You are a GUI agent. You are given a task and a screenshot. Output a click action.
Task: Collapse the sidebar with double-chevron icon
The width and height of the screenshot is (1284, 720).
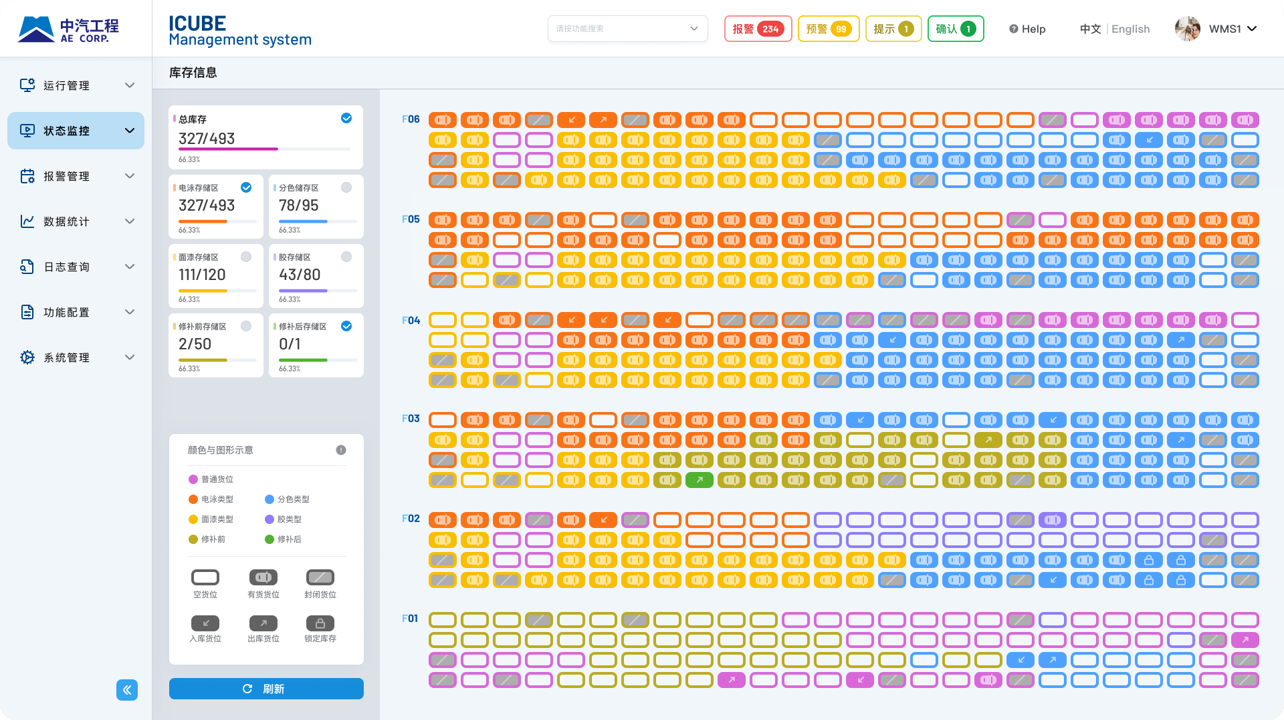pyautogui.click(x=127, y=690)
